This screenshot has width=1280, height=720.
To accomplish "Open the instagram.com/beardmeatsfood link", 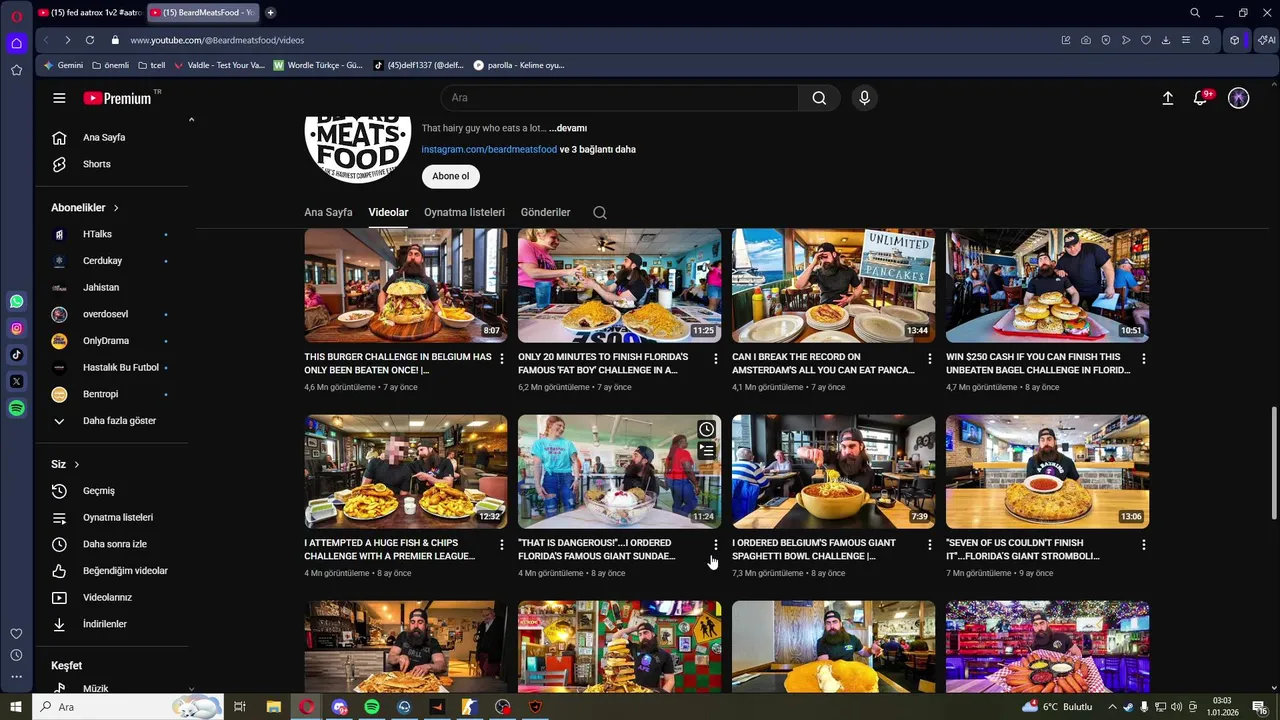I will tap(489, 149).
